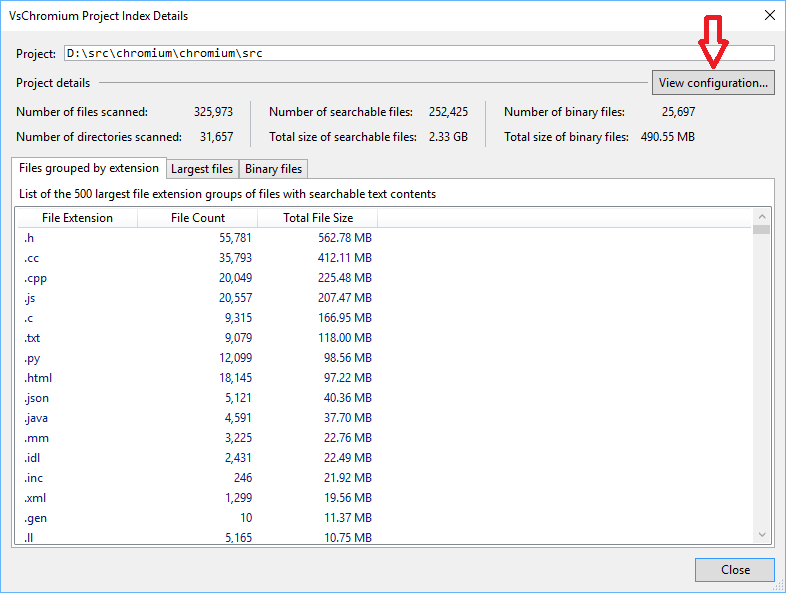This screenshot has height=593, width=786.
Task: Click the vertical scrollbar thumb
Action: click(761, 230)
